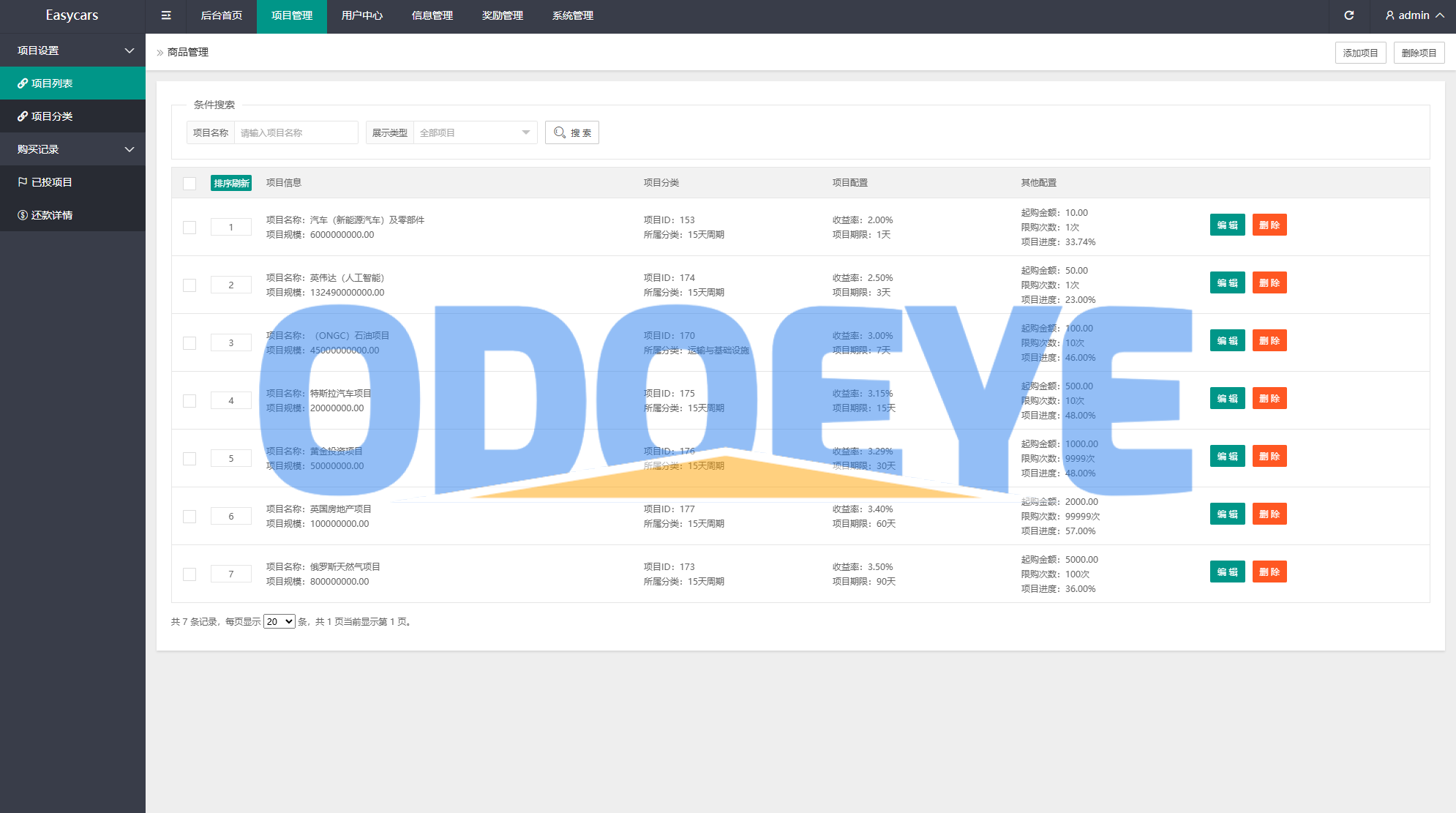
Task: Click the refresh icon in top bar
Action: (x=1348, y=15)
